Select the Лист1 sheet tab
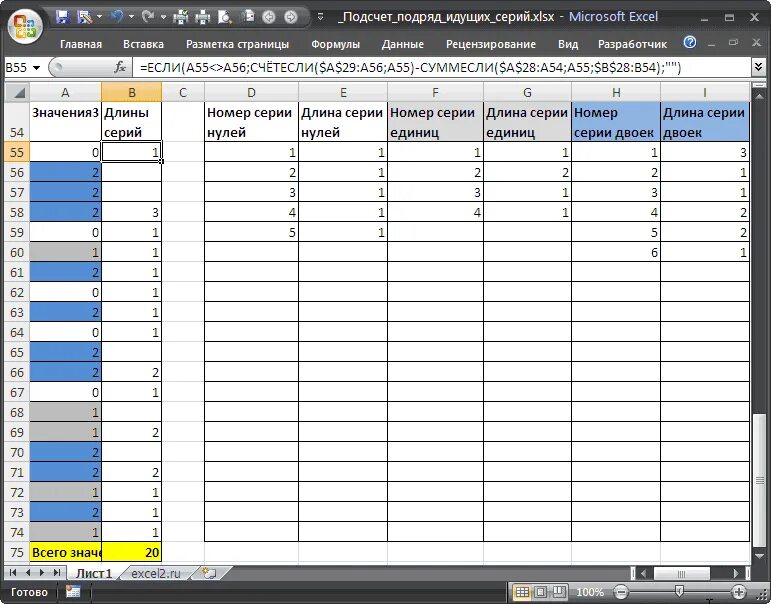This screenshot has height=604, width=771. click(x=93, y=574)
